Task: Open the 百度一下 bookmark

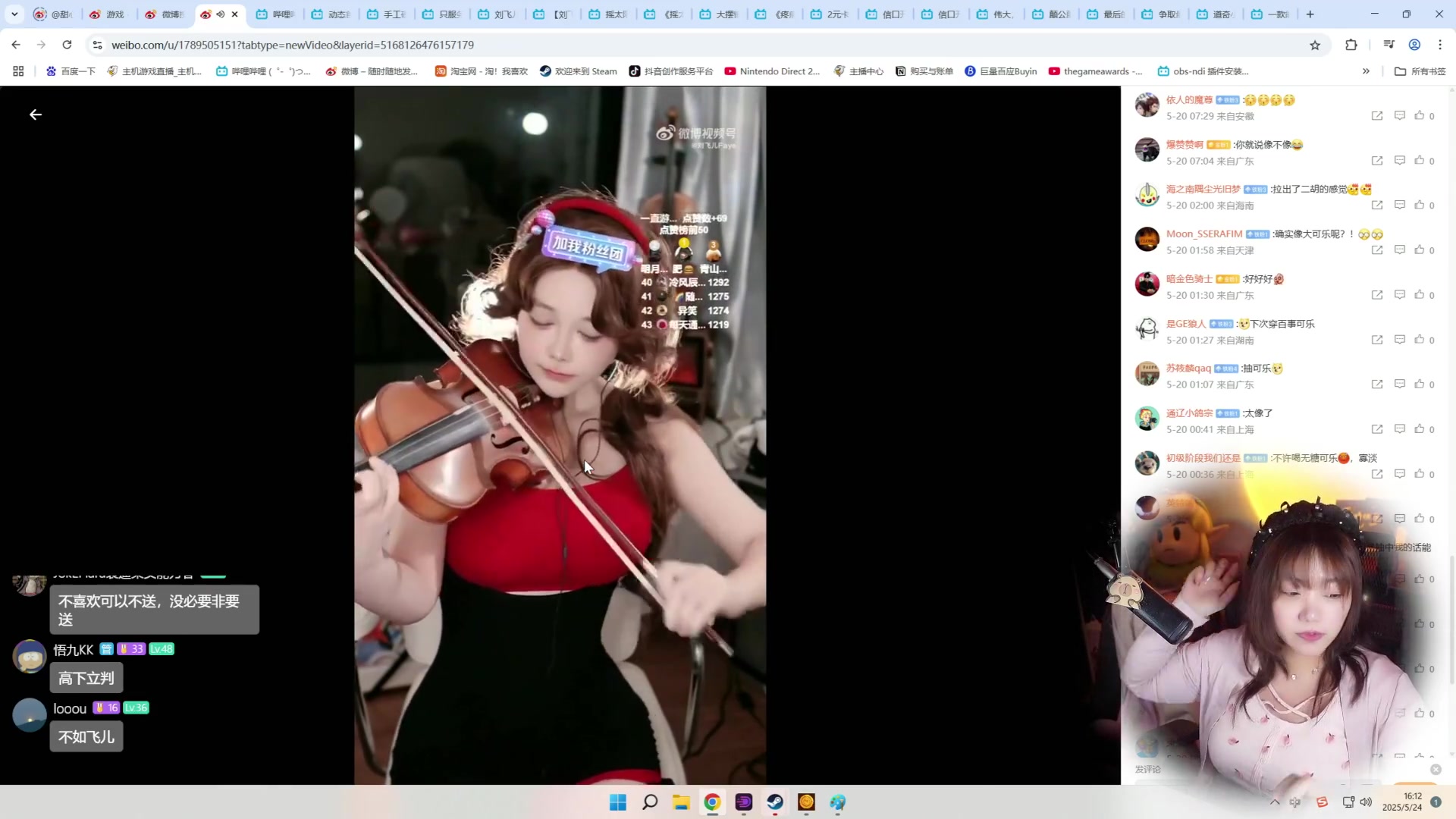Action: coord(71,71)
